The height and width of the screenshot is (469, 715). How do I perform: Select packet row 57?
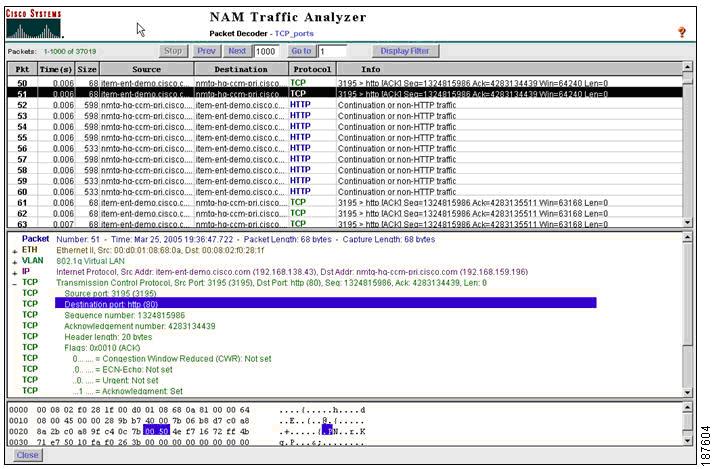(x=345, y=159)
